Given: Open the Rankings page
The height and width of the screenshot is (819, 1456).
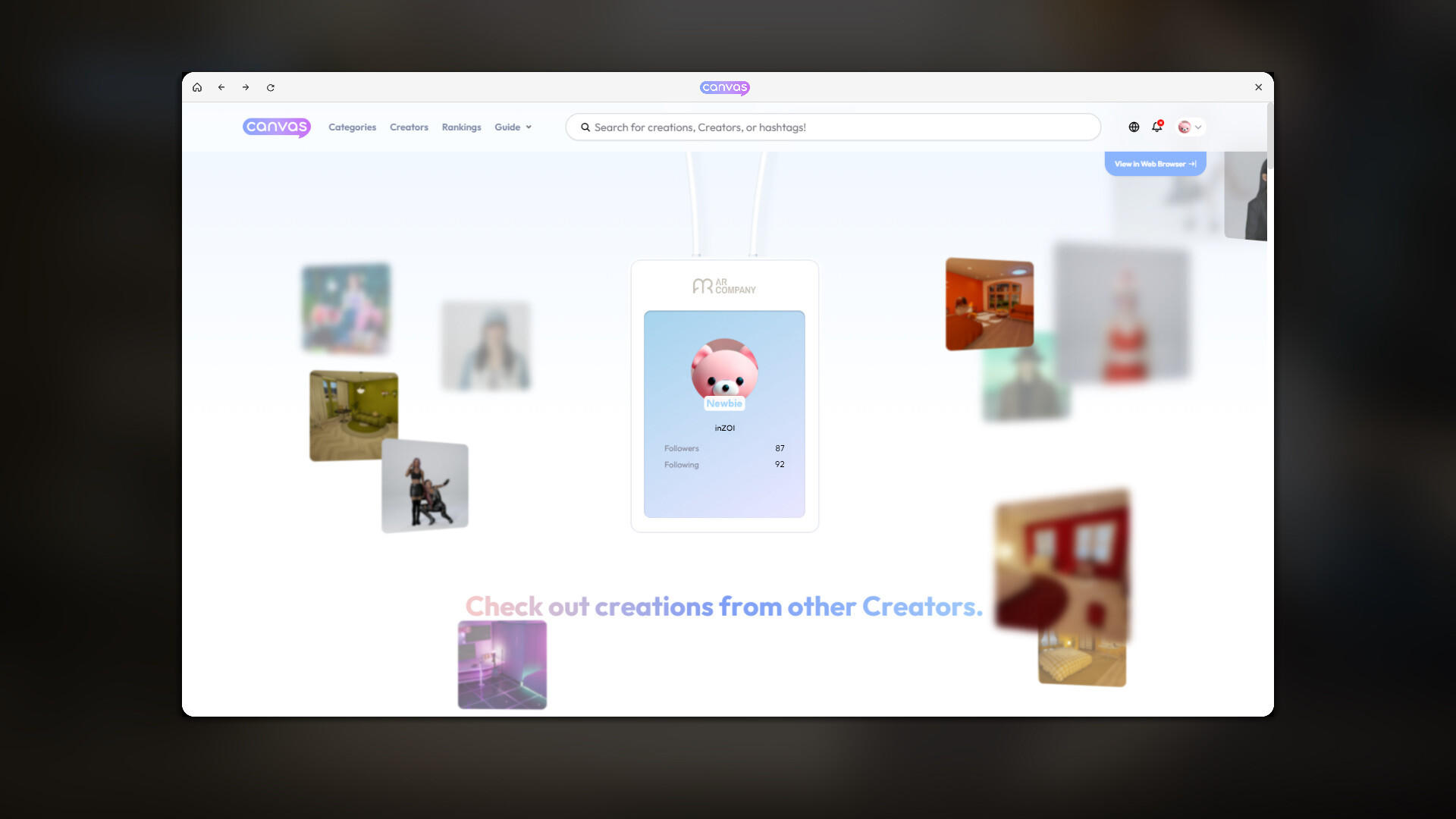Looking at the screenshot, I should (461, 127).
